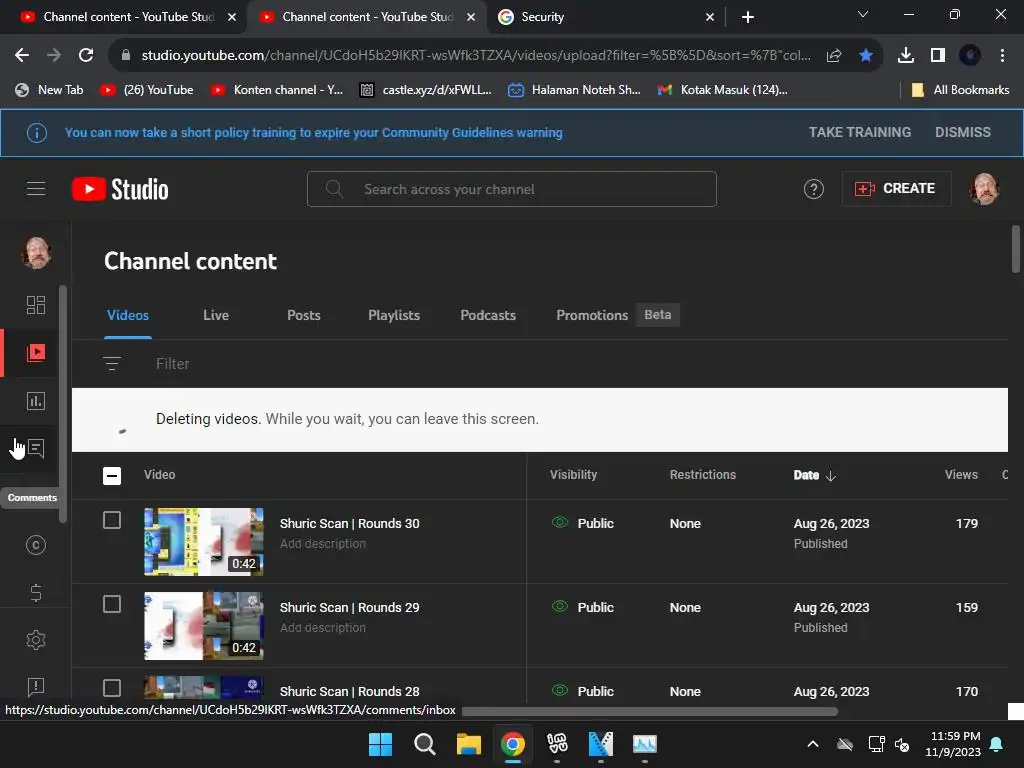The image size is (1024, 768).
Task: Sort by the Date column header
Action: click(814, 475)
